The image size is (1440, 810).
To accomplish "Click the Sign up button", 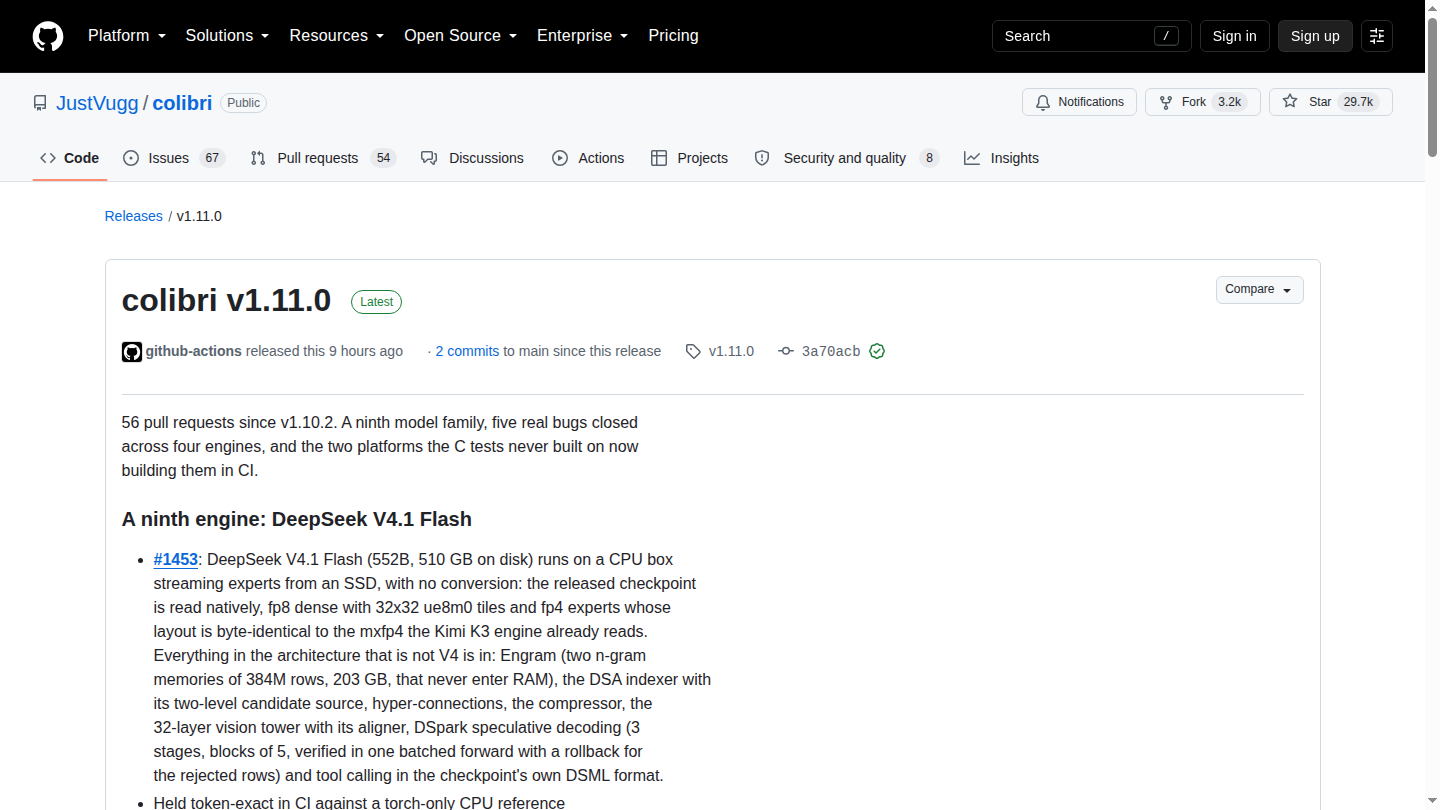I will [1315, 36].
